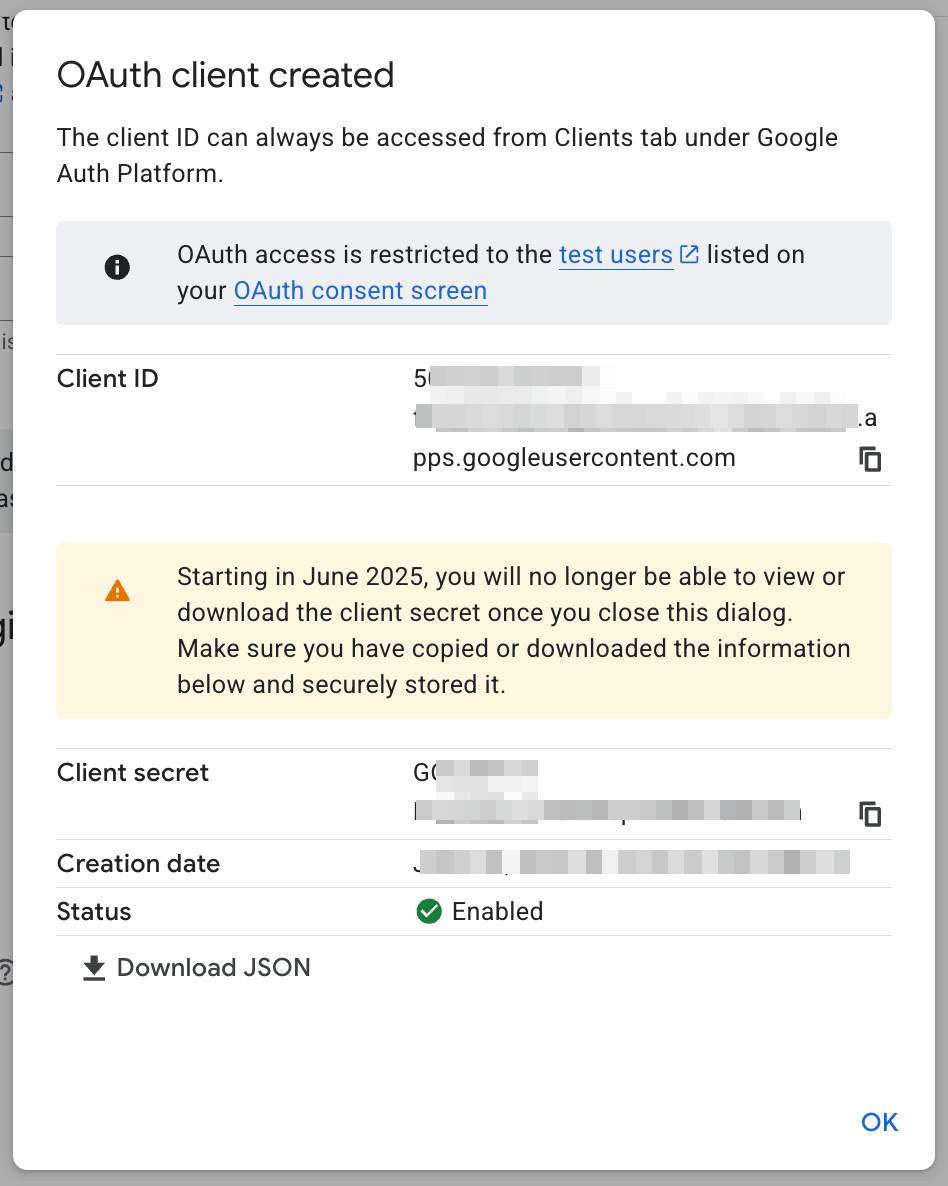Click the info circle icon
Screen dimensions: 948x1186
117,267
